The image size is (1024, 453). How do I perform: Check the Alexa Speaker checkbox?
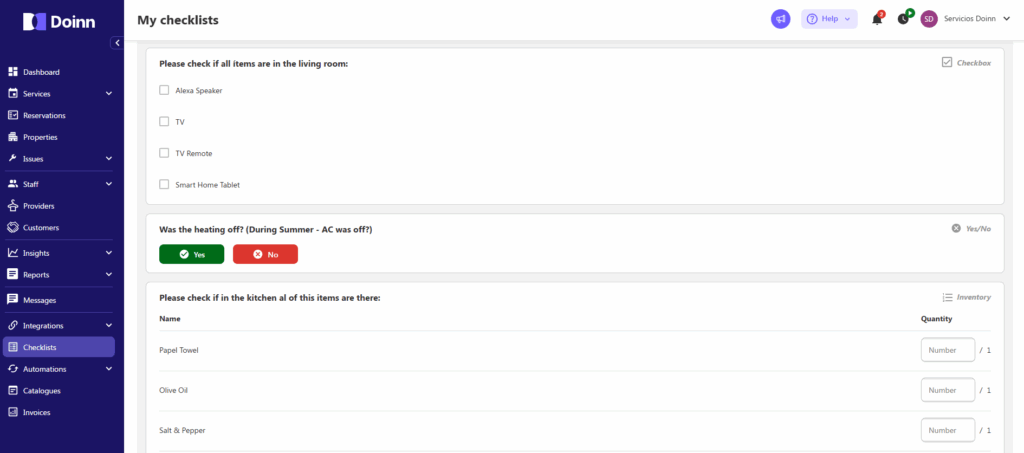pos(164,90)
